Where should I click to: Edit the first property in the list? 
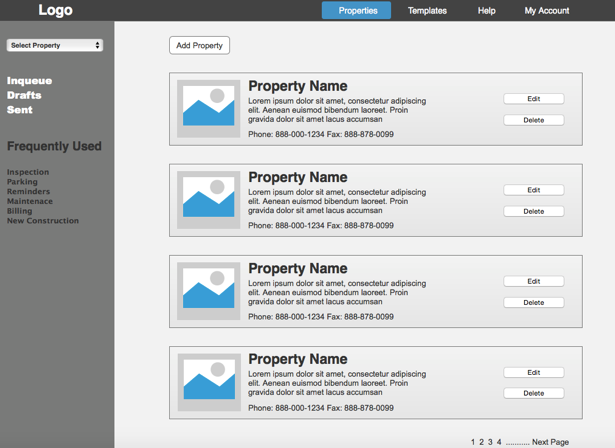(x=533, y=99)
